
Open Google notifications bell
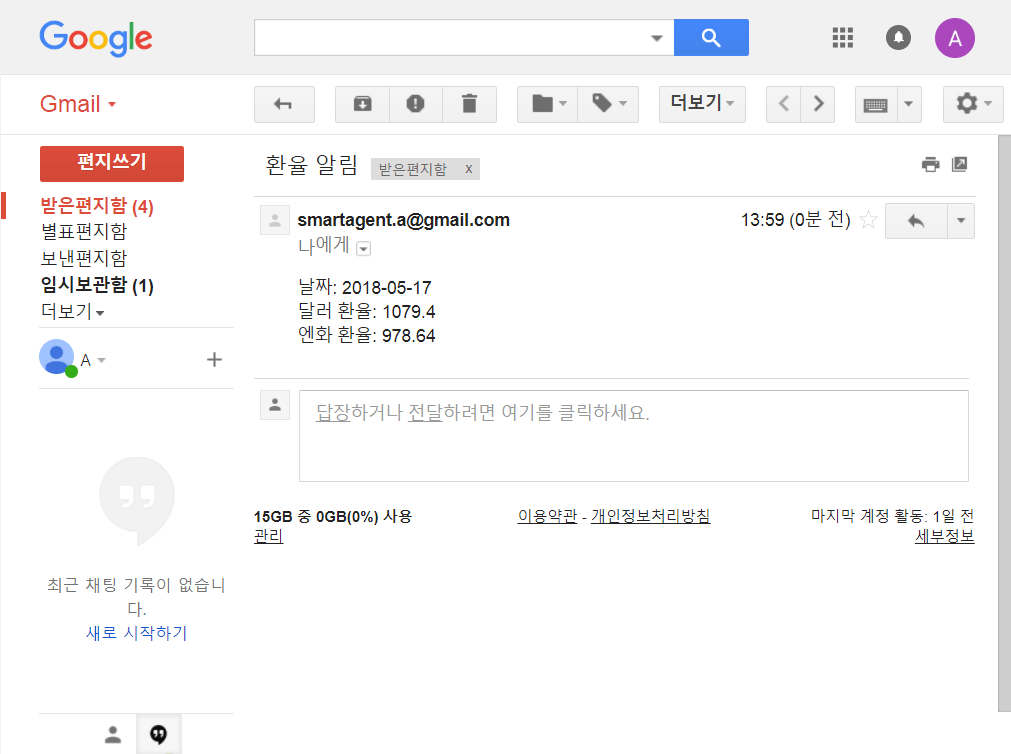pos(898,38)
